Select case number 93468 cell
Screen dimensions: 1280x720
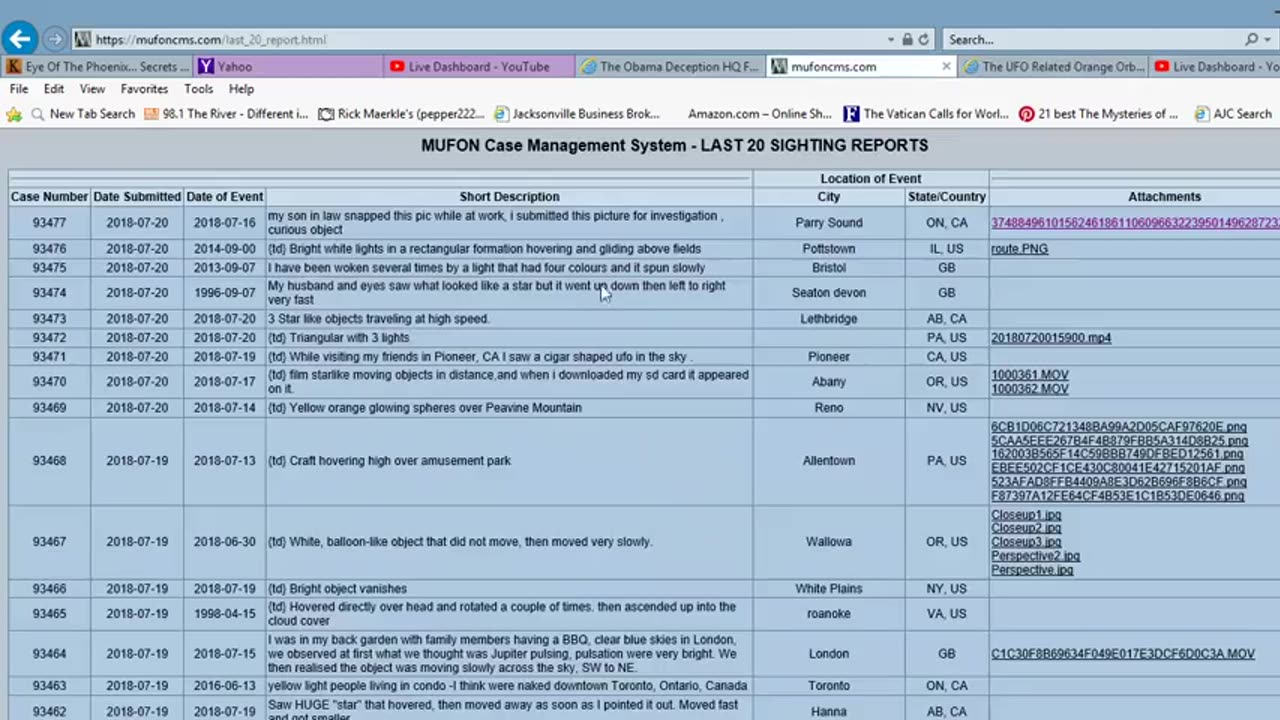click(49, 461)
